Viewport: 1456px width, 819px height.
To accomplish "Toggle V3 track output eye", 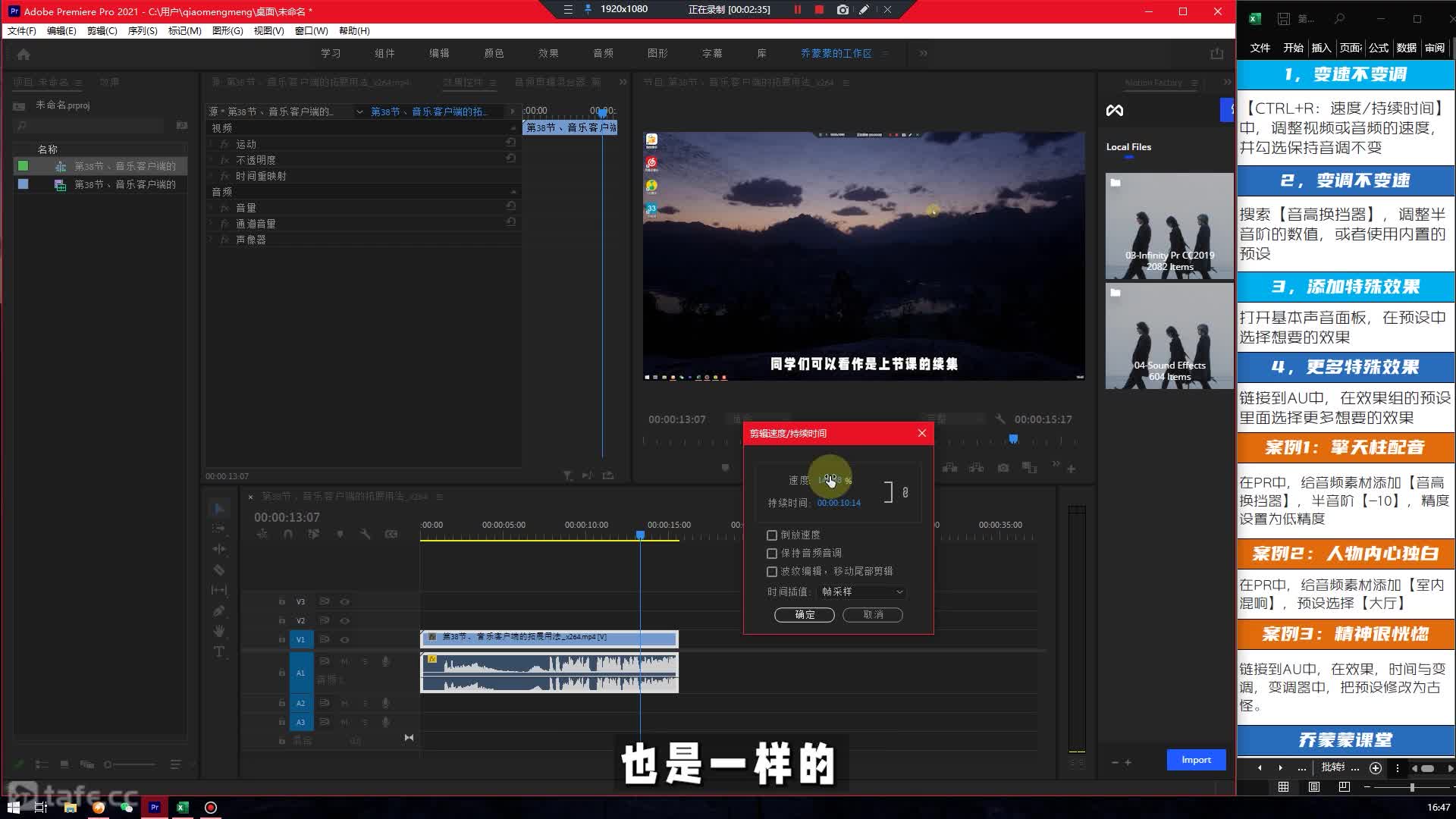I will pyautogui.click(x=345, y=601).
